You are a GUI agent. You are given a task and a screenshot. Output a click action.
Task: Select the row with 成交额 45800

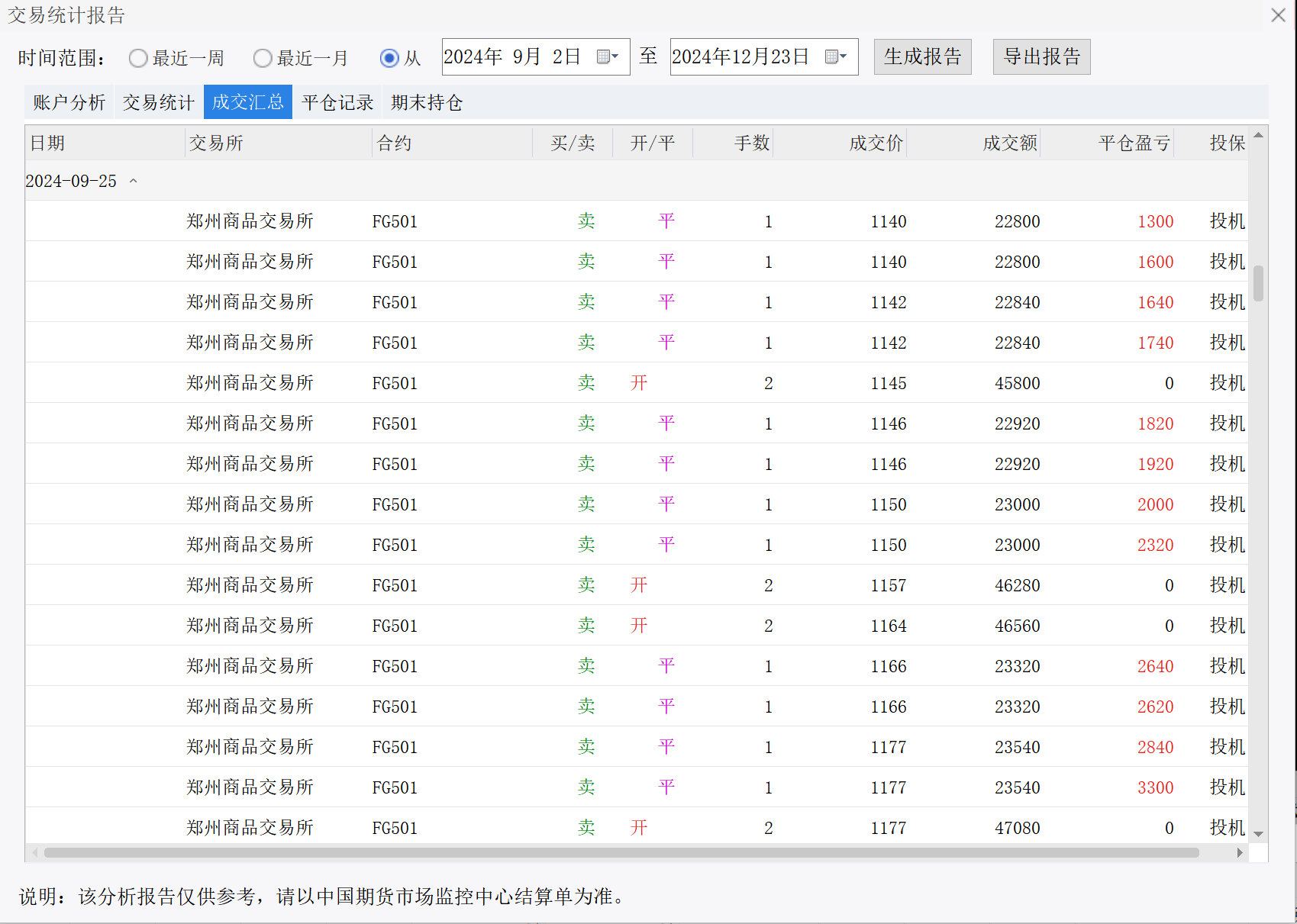pyautogui.click(x=637, y=383)
